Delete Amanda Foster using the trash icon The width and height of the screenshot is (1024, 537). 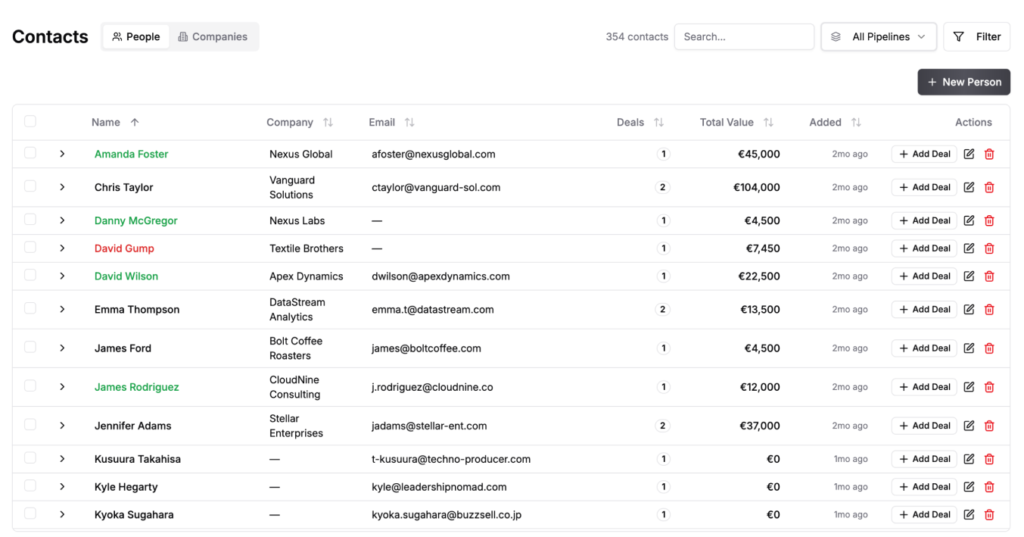pos(989,154)
